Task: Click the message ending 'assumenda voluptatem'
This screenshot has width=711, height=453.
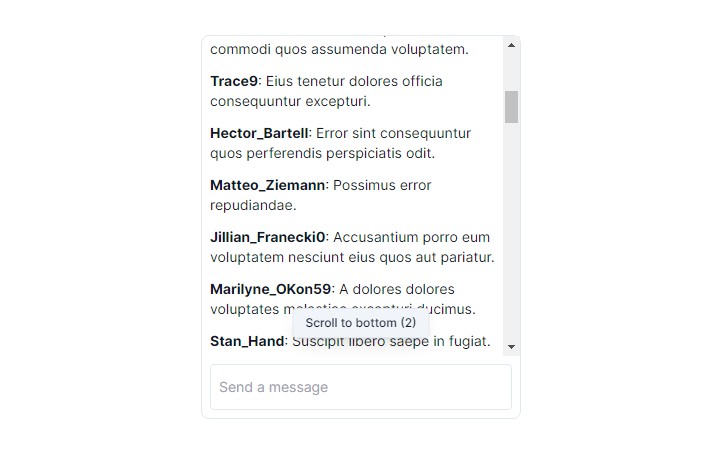Action: click(x=339, y=49)
